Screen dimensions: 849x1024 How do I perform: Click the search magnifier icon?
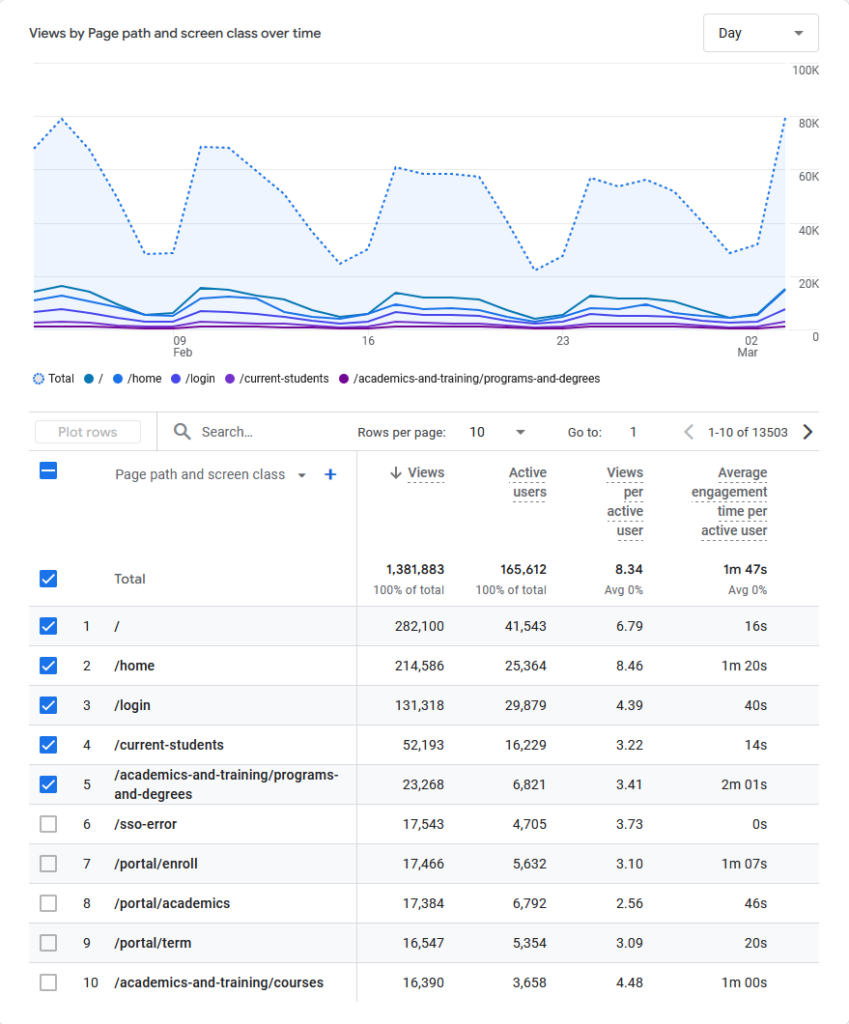coord(182,432)
